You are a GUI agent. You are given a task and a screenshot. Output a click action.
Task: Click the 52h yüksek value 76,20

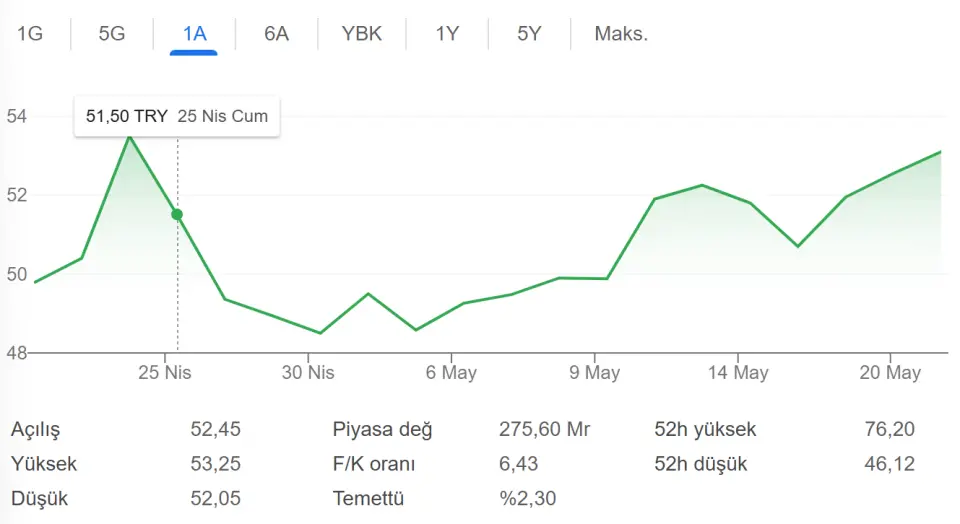click(x=890, y=429)
